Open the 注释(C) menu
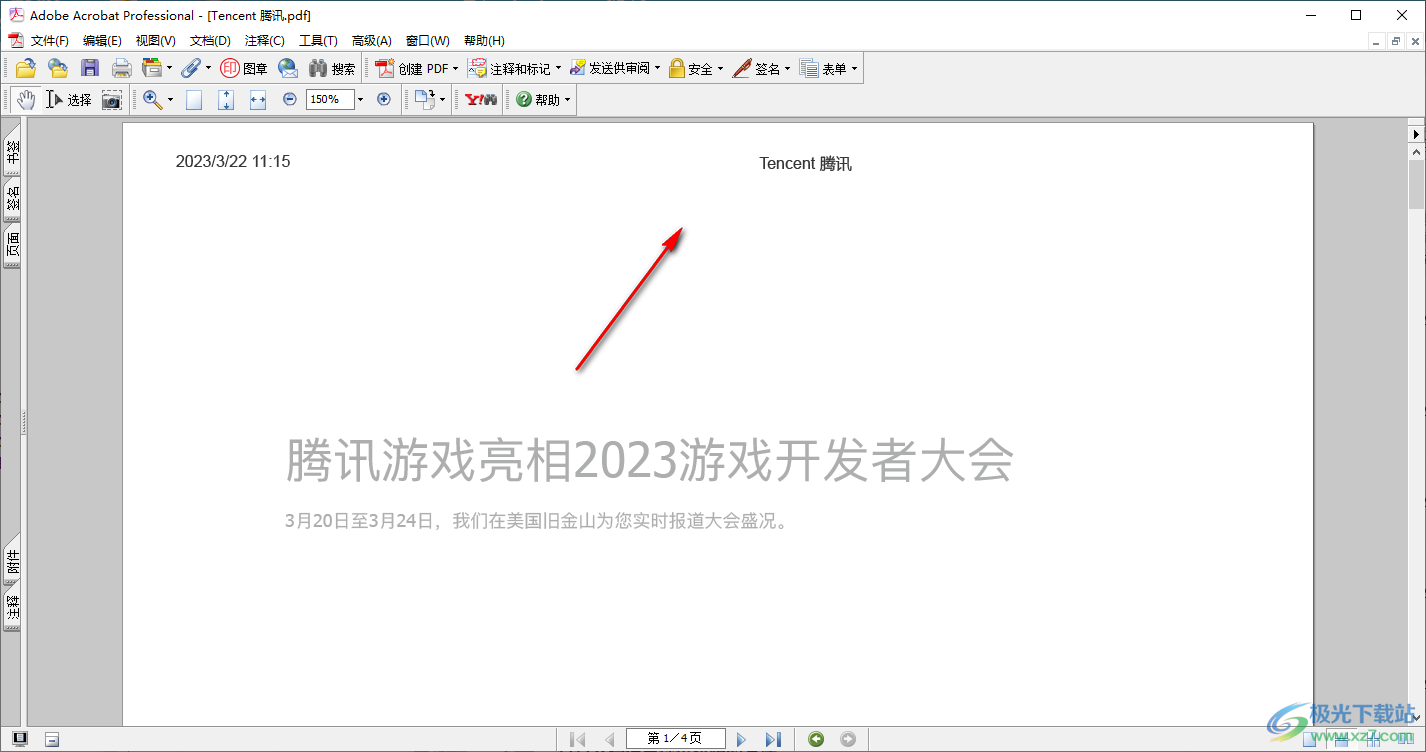 pos(265,41)
